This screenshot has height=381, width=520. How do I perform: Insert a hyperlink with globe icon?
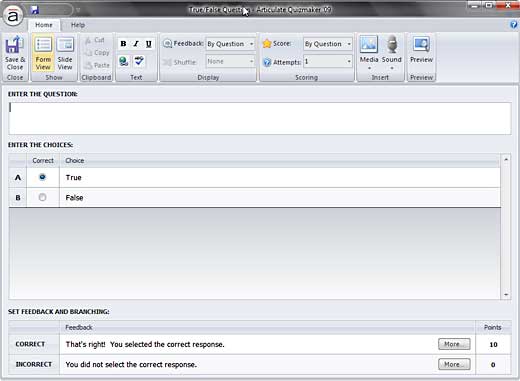point(124,61)
